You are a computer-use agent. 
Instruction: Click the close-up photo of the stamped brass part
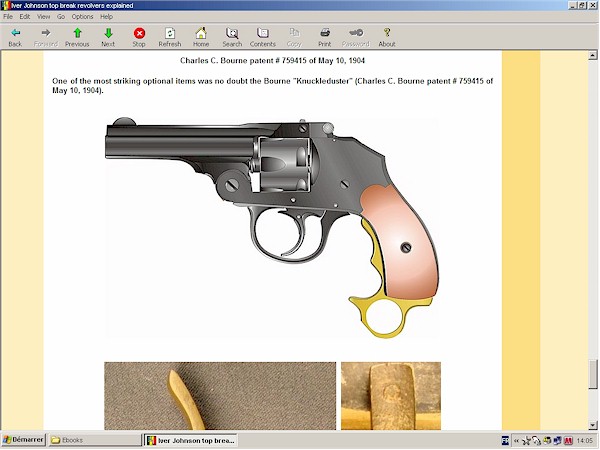click(x=391, y=396)
